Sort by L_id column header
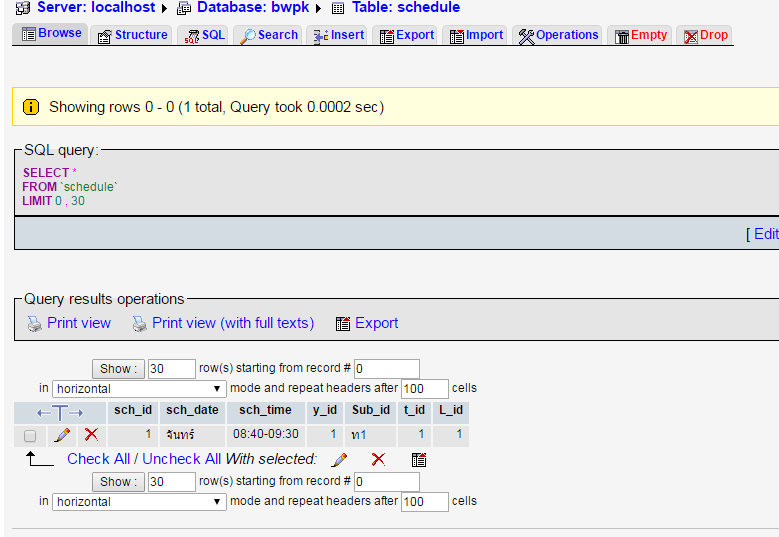 451,410
